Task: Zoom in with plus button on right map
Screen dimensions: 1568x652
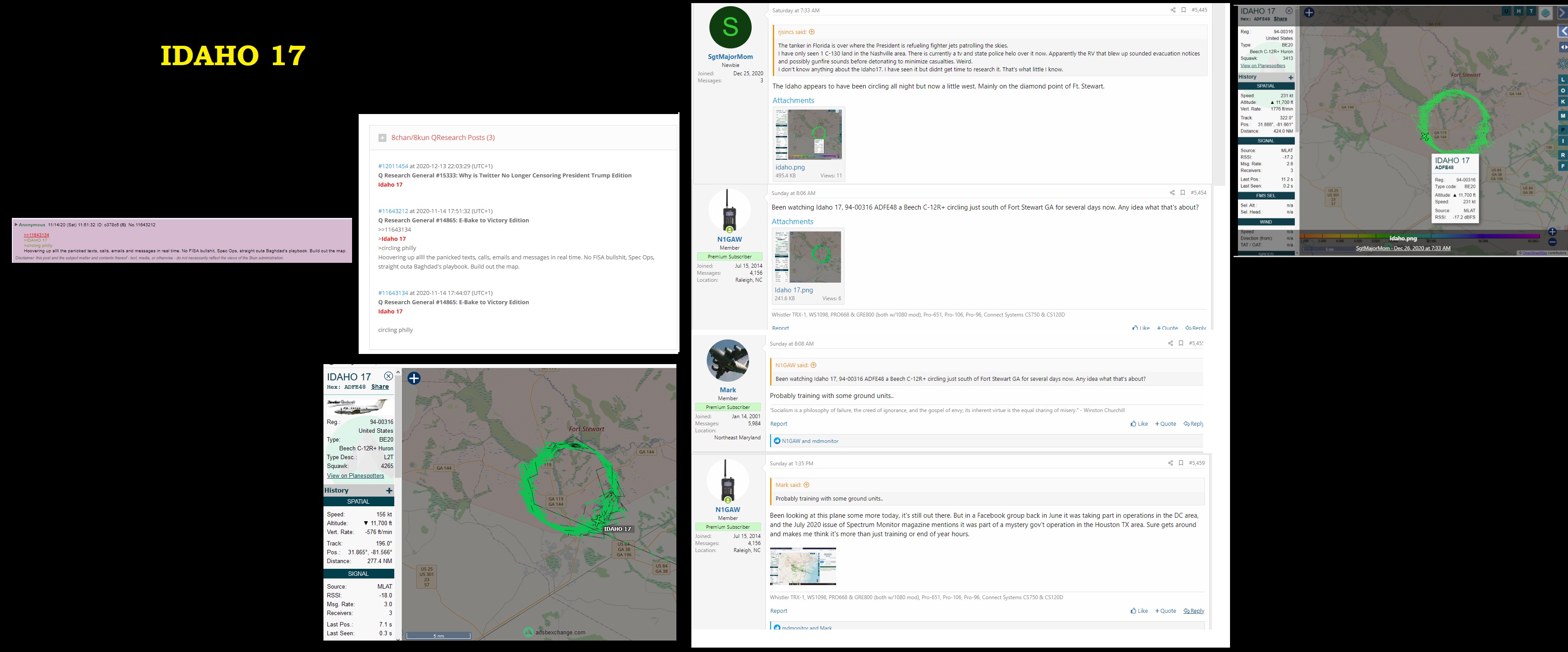Action: click(1552, 232)
